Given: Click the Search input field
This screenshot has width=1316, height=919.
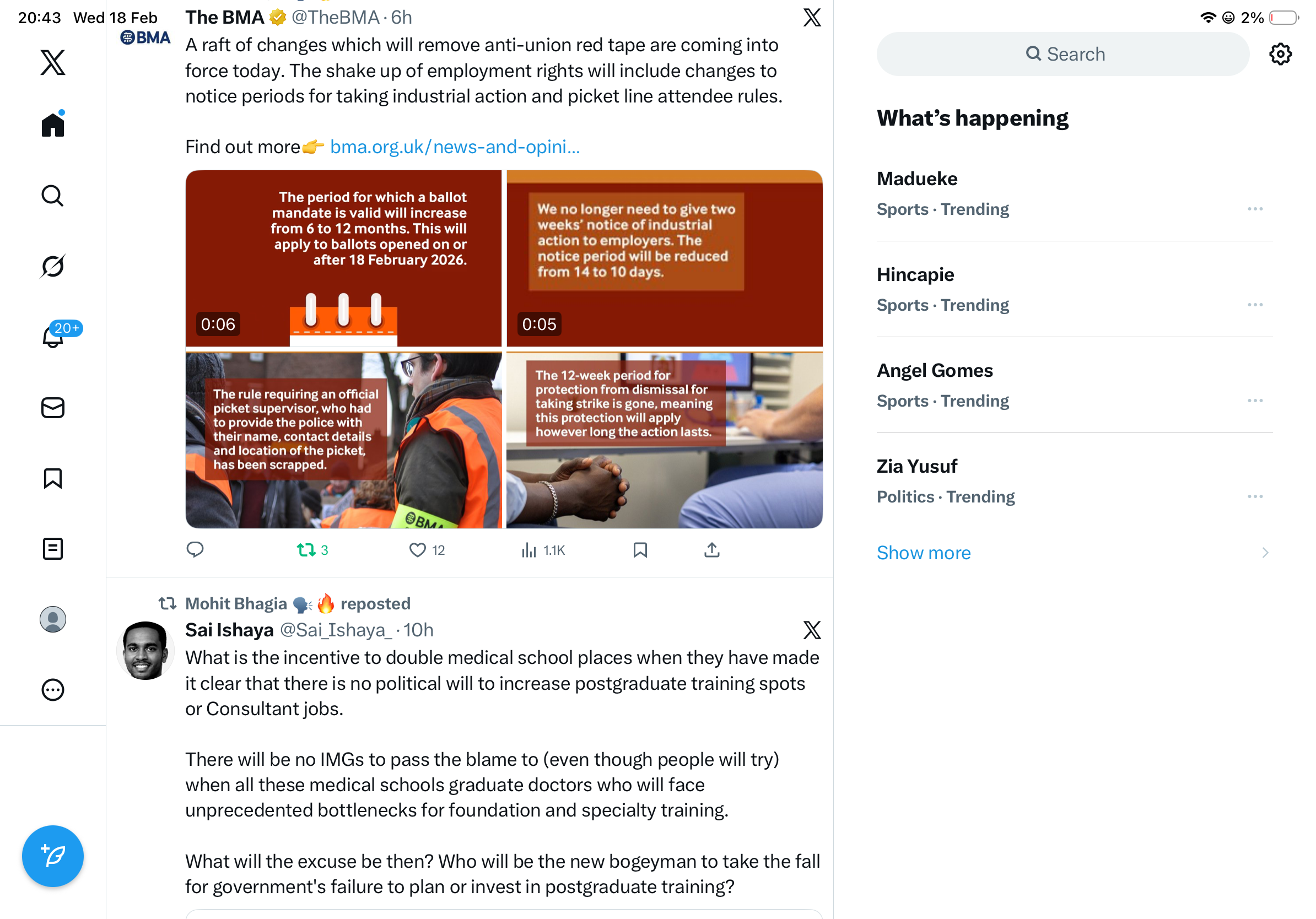Looking at the screenshot, I should (x=1062, y=54).
